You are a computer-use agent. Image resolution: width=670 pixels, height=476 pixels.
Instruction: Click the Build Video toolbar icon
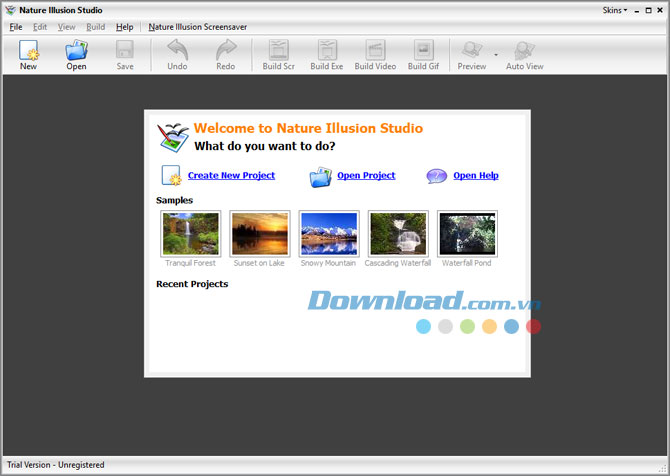point(375,50)
